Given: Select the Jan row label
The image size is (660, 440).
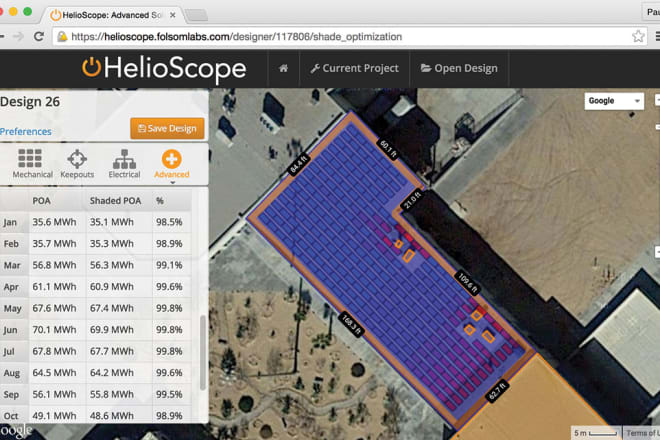Looking at the screenshot, I should click(10, 222).
